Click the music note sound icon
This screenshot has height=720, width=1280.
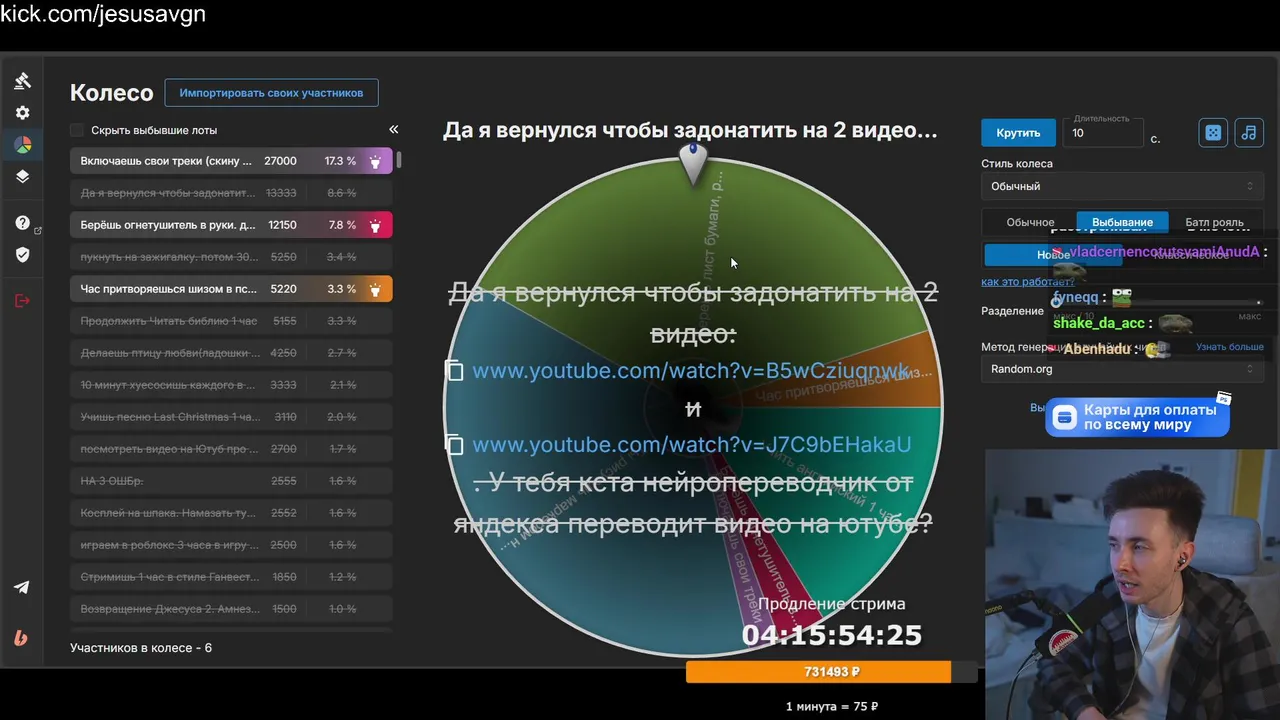click(1249, 133)
